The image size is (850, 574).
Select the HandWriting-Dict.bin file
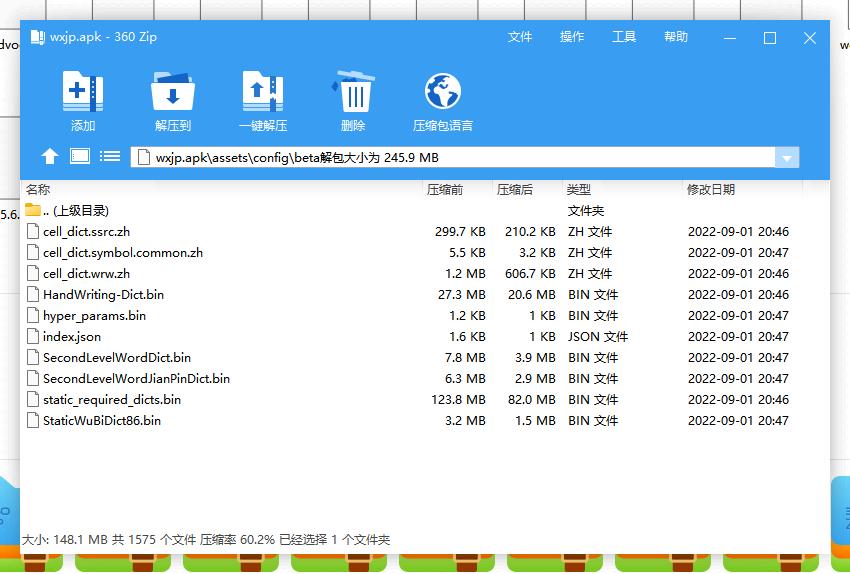[103, 295]
